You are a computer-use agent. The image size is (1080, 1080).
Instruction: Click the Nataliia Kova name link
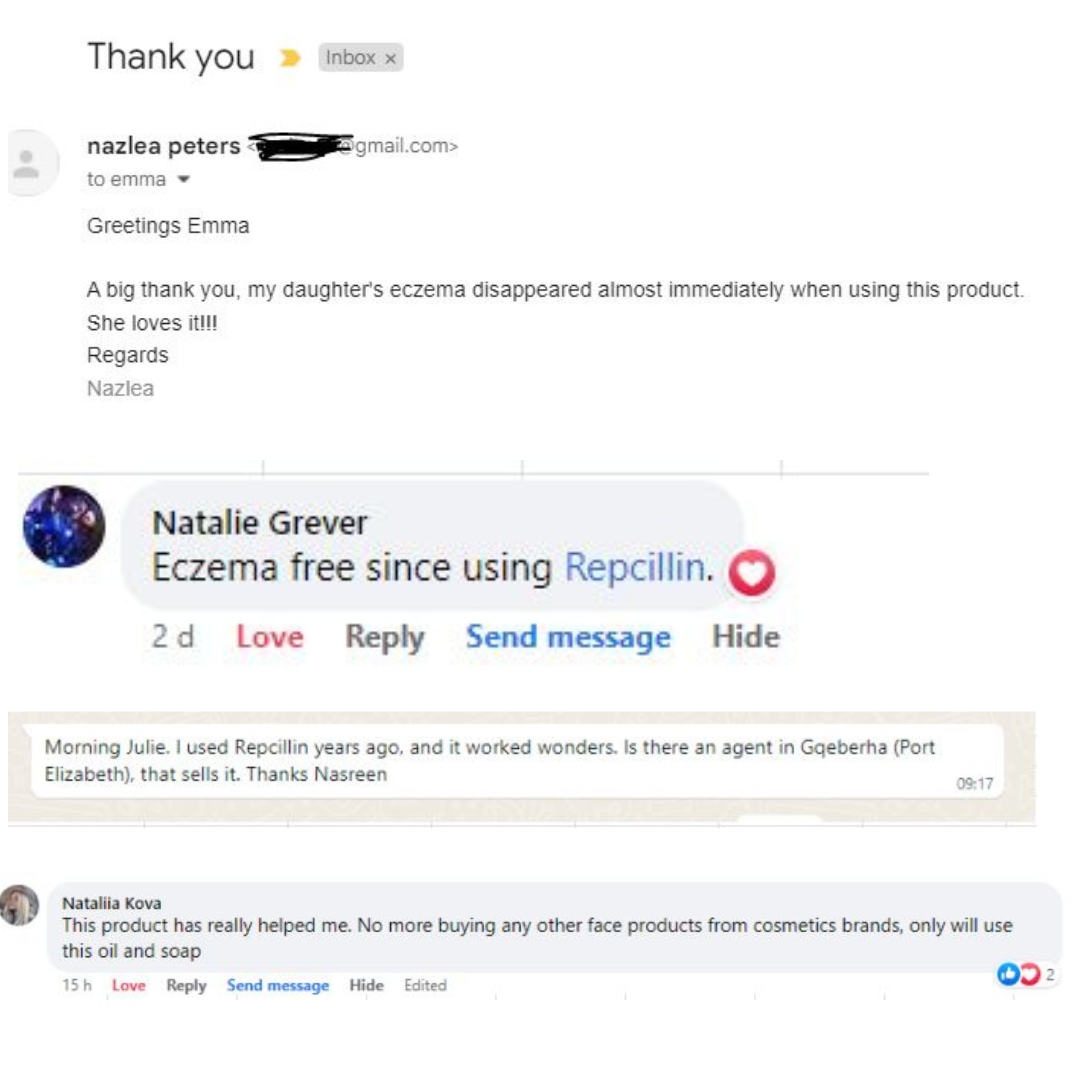click(111, 903)
